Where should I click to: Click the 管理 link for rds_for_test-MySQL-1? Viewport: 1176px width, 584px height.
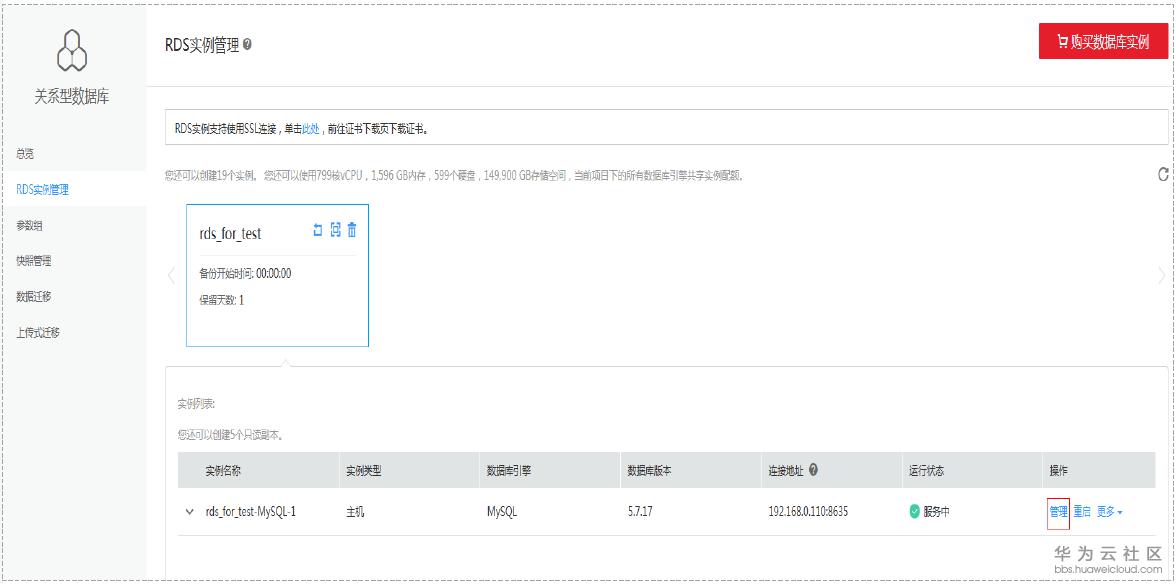[x=1058, y=511]
